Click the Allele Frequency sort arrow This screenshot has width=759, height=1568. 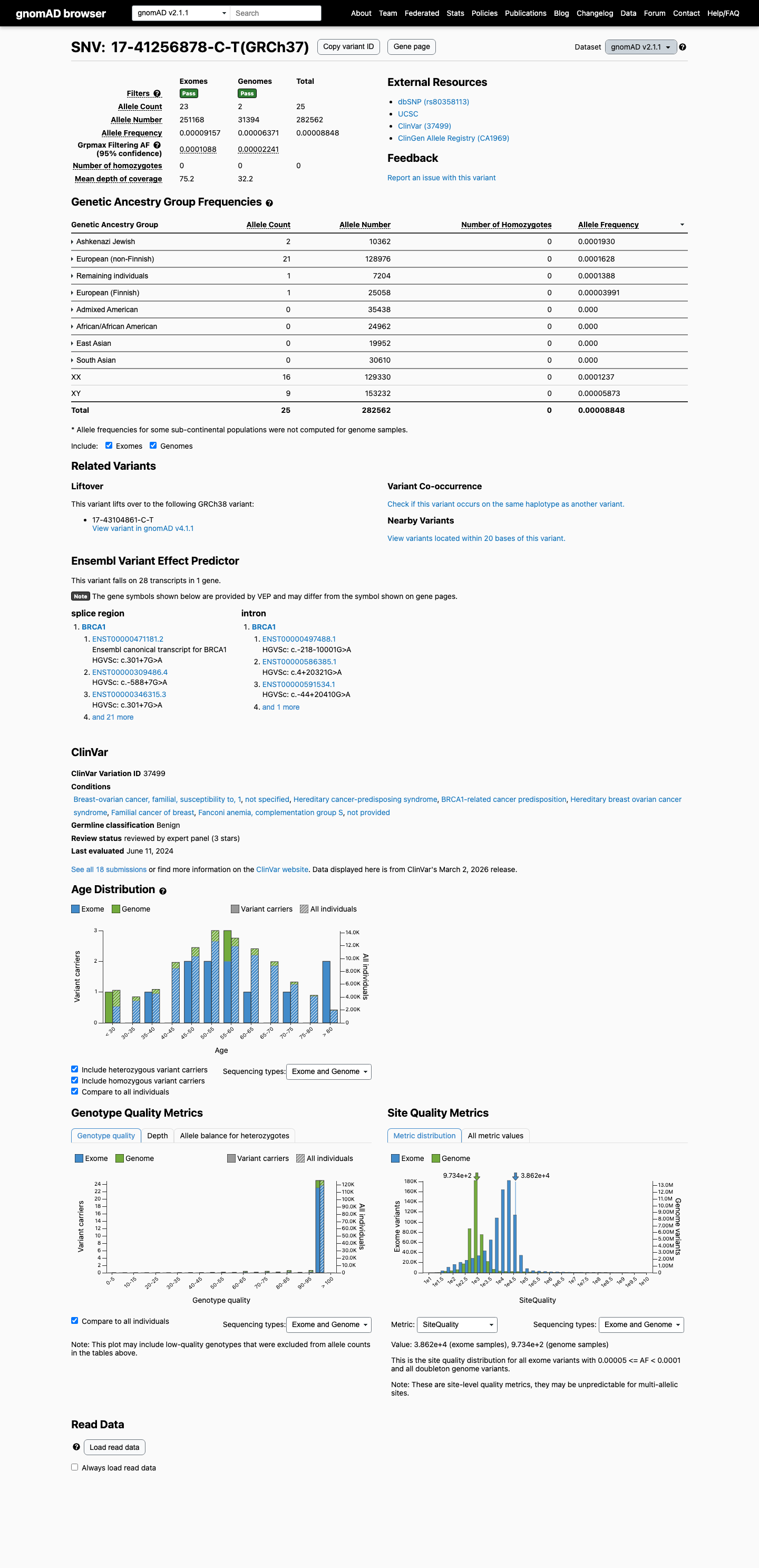pyautogui.click(x=682, y=225)
